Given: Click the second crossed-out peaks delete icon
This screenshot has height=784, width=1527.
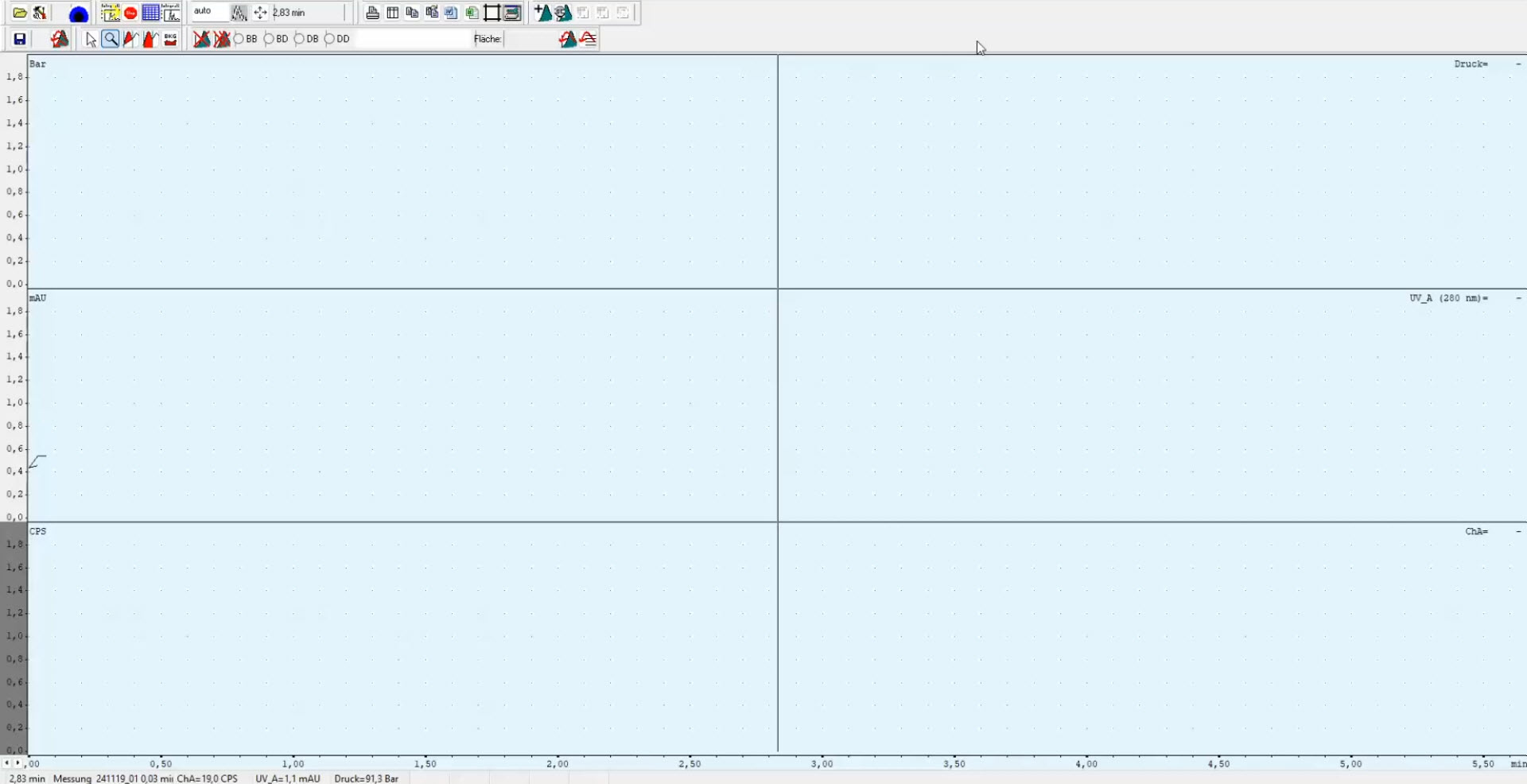Looking at the screenshot, I should 221,39.
